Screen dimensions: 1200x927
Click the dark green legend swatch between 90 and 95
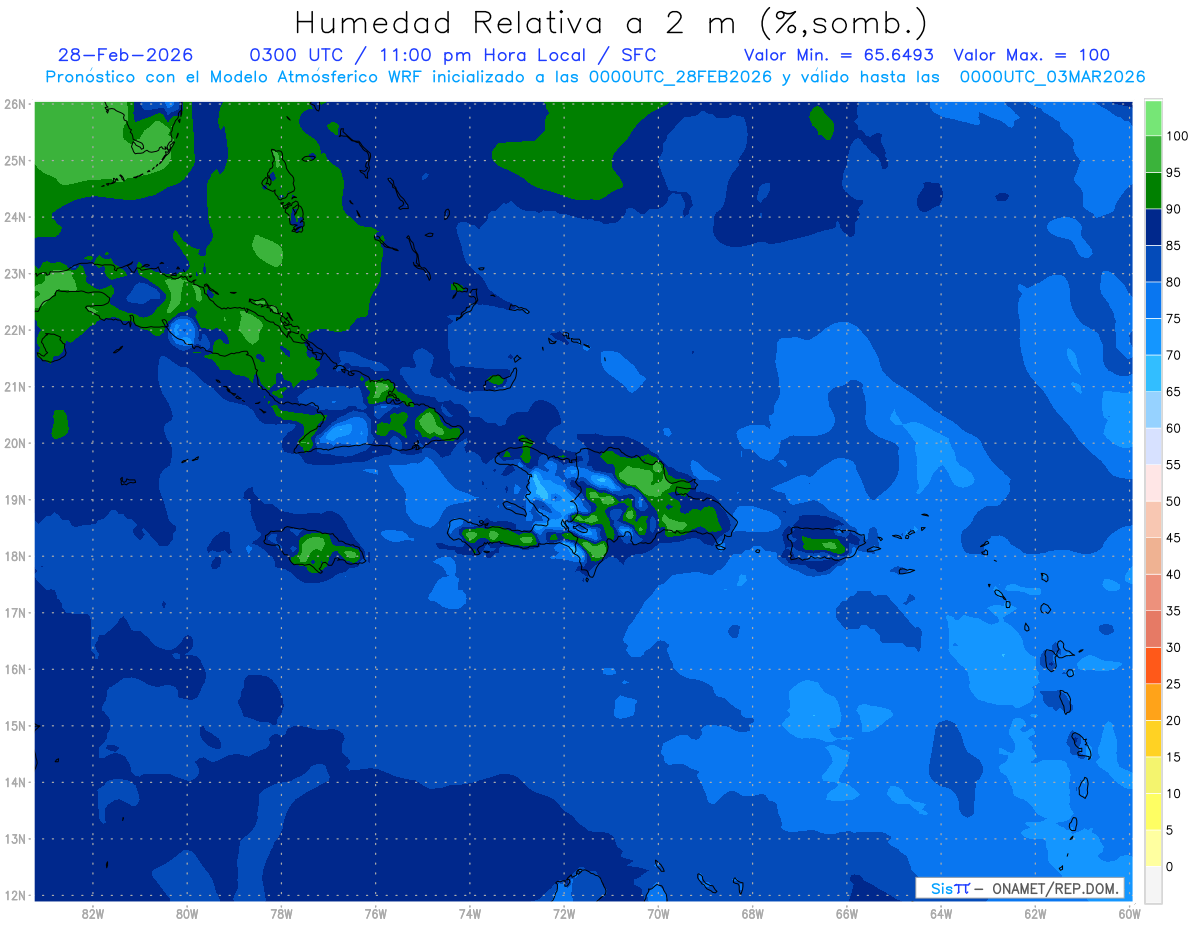1153,190
